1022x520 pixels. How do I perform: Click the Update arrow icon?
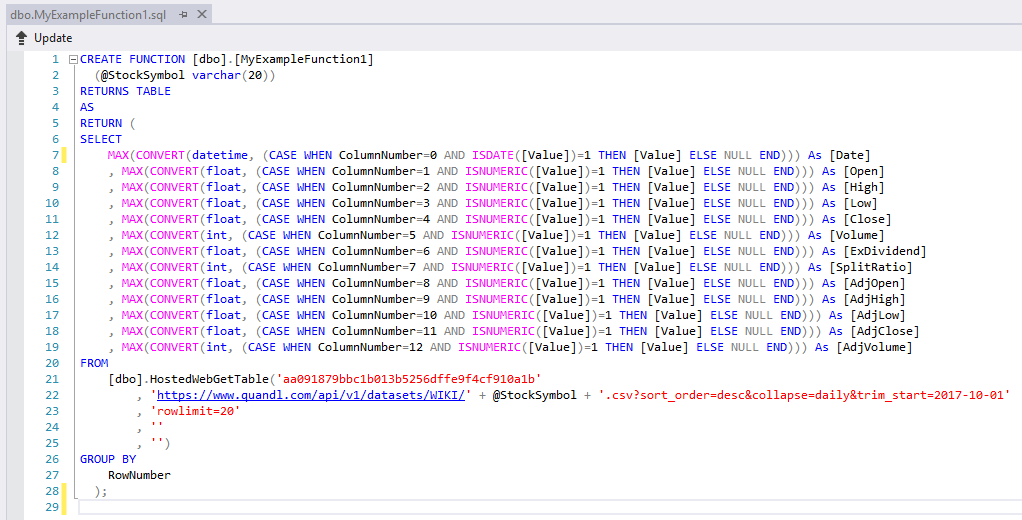point(21,38)
